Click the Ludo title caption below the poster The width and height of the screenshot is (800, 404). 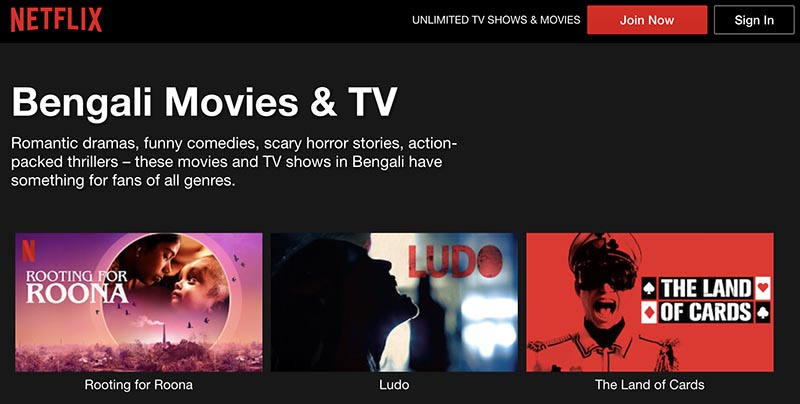(394, 385)
